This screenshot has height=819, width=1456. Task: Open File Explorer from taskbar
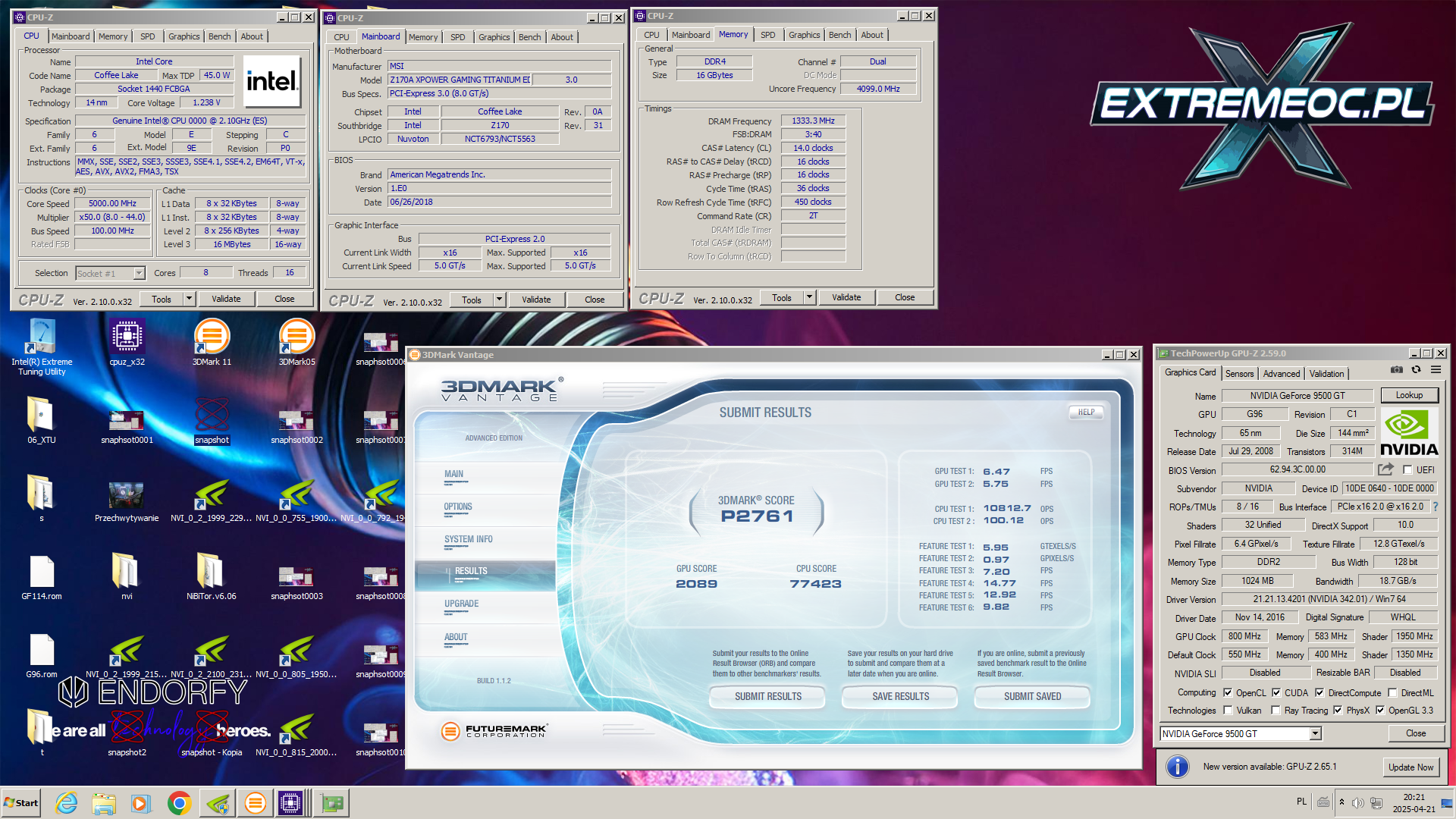tap(104, 803)
